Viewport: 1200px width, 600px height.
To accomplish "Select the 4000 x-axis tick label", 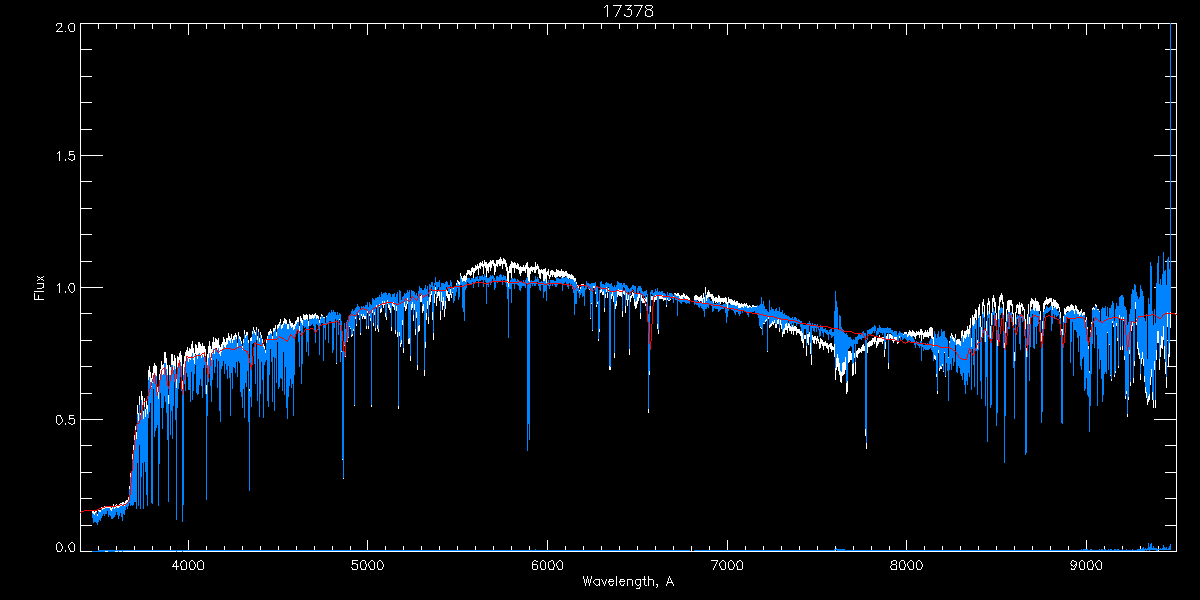I will (188, 565).
